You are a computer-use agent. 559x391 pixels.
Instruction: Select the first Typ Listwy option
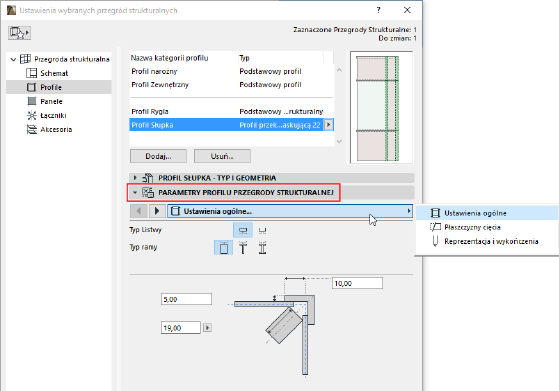pyautogui.click(x=243, y=230)
